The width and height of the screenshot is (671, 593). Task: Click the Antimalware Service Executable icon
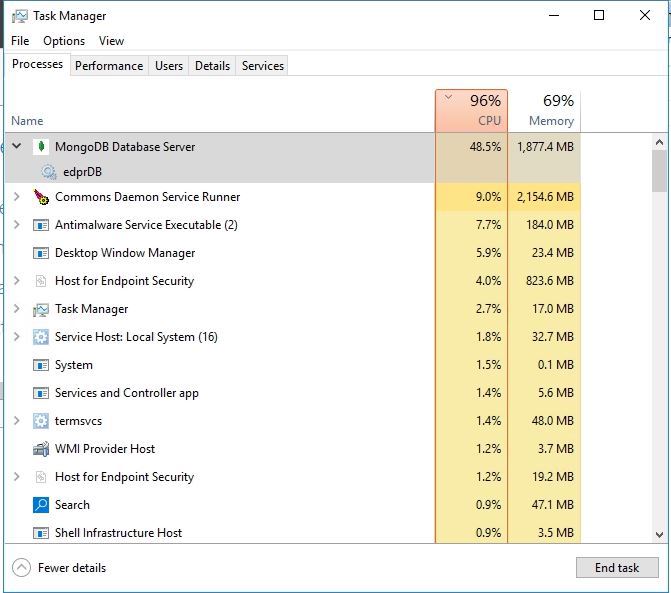41,225
